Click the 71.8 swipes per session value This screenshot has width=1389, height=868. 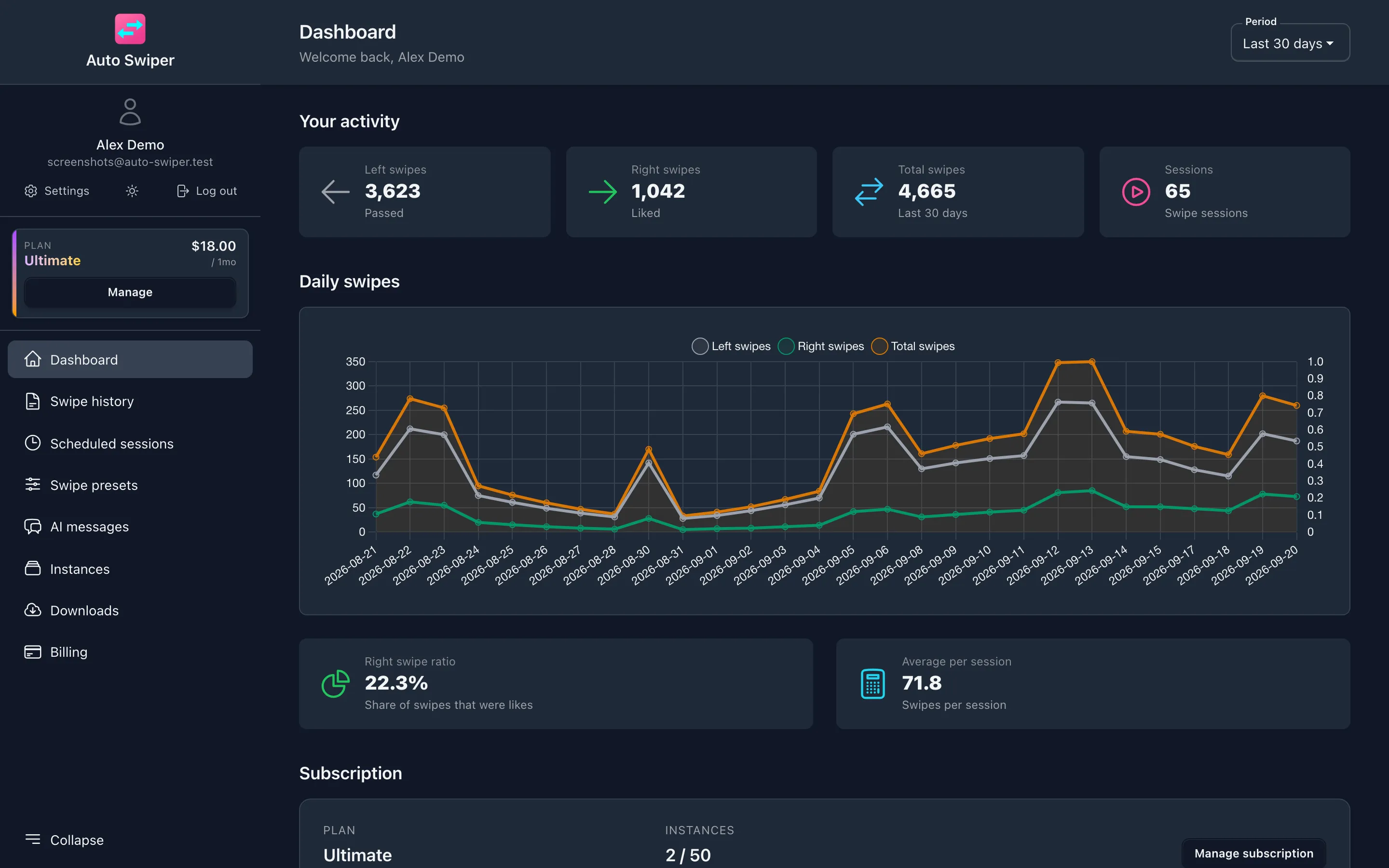click(922, 683)
